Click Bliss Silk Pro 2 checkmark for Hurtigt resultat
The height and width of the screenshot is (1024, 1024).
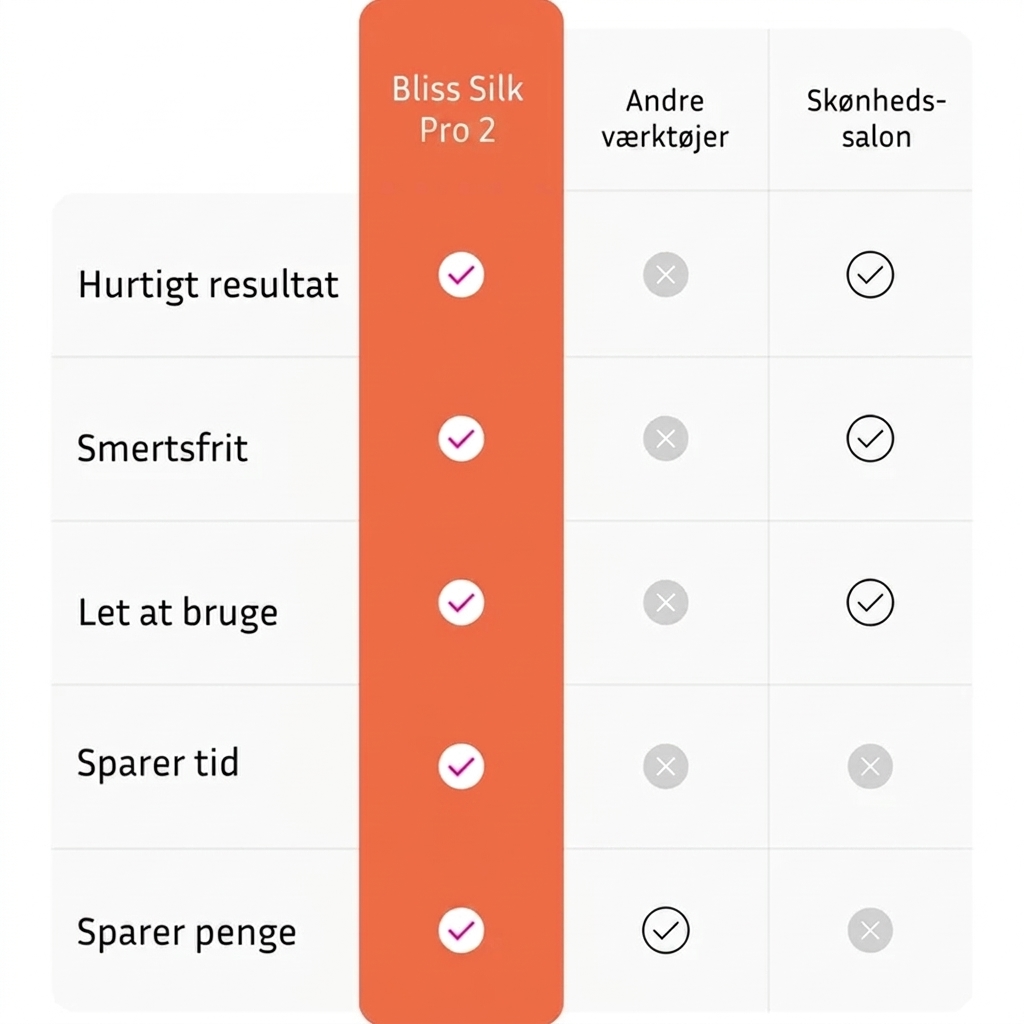coord(461,274)
